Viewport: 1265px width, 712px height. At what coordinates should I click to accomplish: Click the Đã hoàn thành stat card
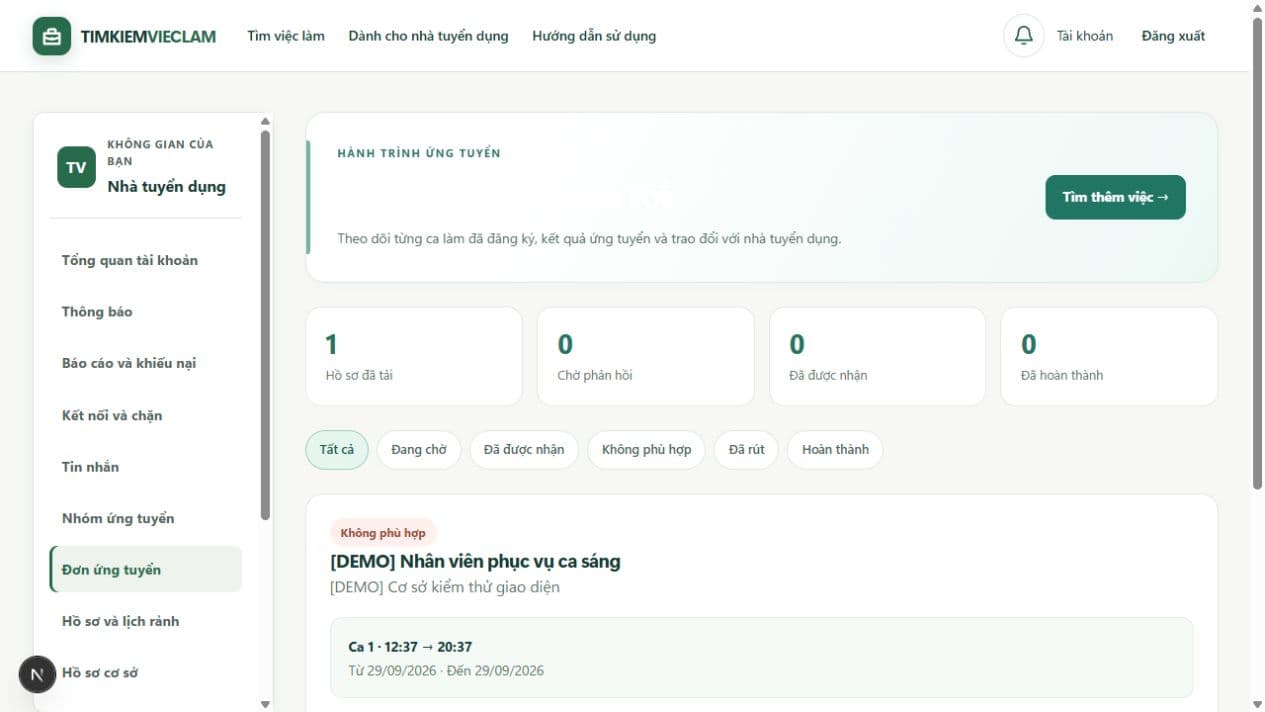point(1109,356)
